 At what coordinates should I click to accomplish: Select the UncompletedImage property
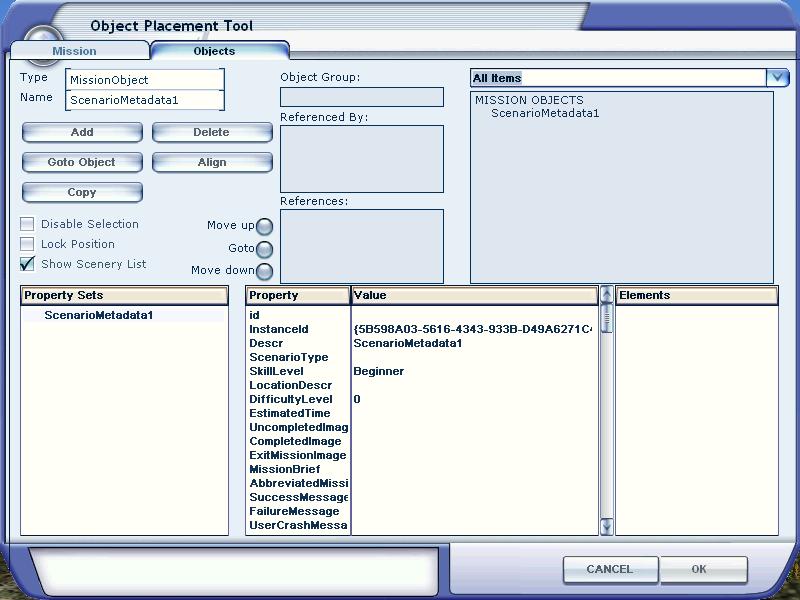pyautogui.click(x=299, y=428)
